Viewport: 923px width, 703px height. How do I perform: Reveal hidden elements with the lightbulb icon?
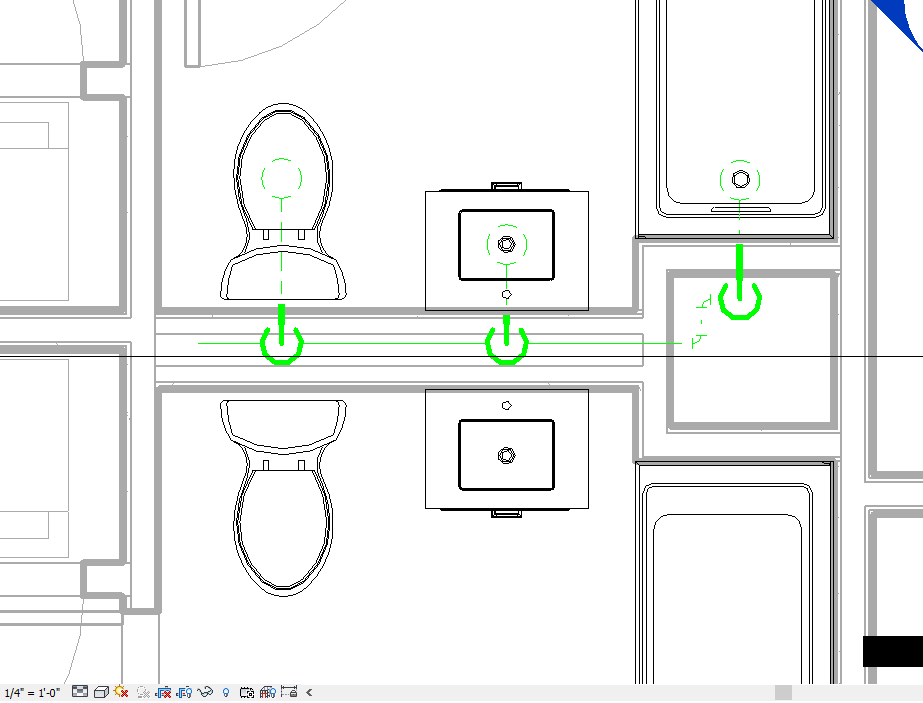pos(226,690)
